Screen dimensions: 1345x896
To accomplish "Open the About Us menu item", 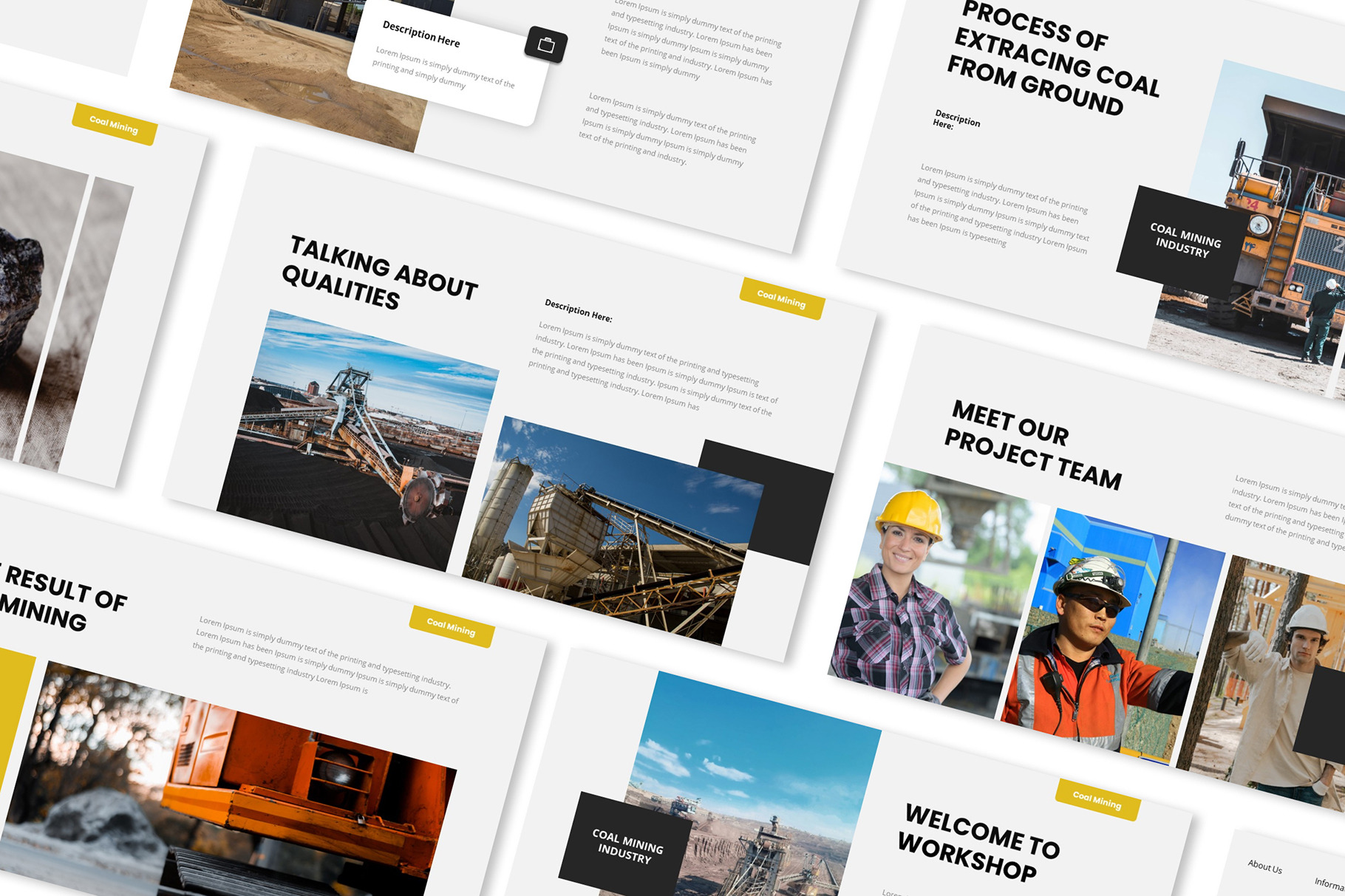I will 1264,866.
